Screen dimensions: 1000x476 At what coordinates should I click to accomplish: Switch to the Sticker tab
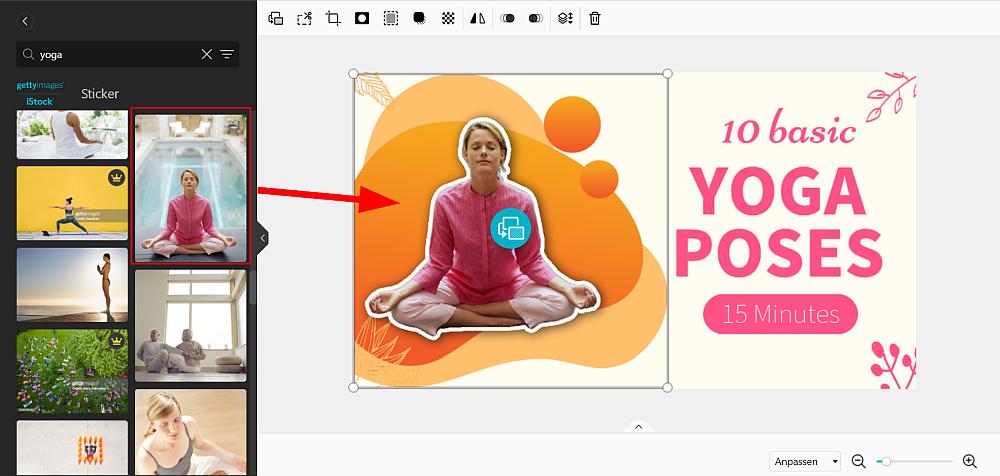(99, 94)
